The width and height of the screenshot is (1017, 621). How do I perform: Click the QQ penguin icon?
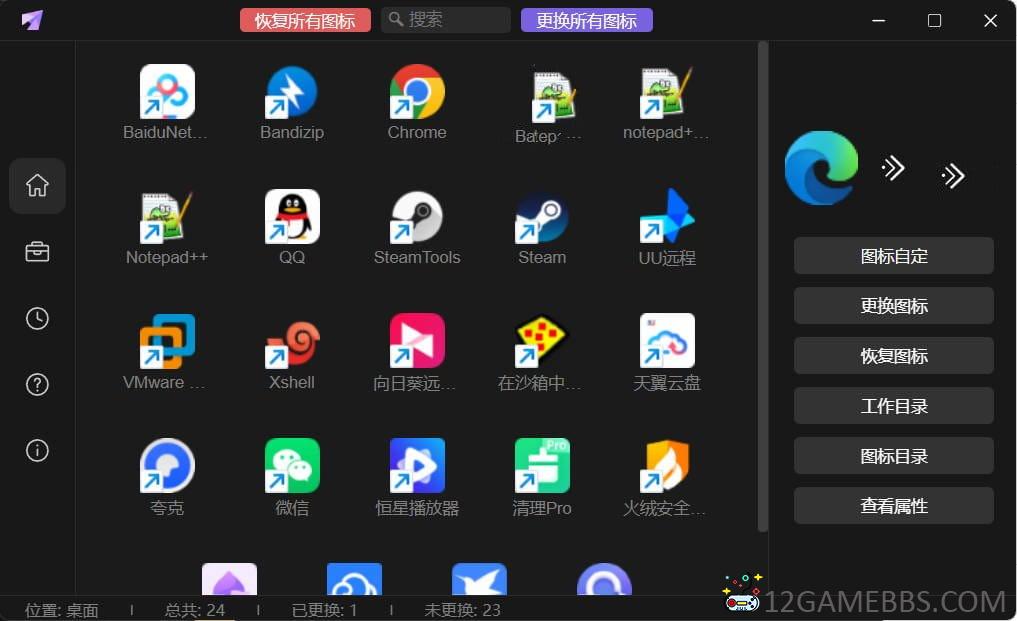point(291,217)
